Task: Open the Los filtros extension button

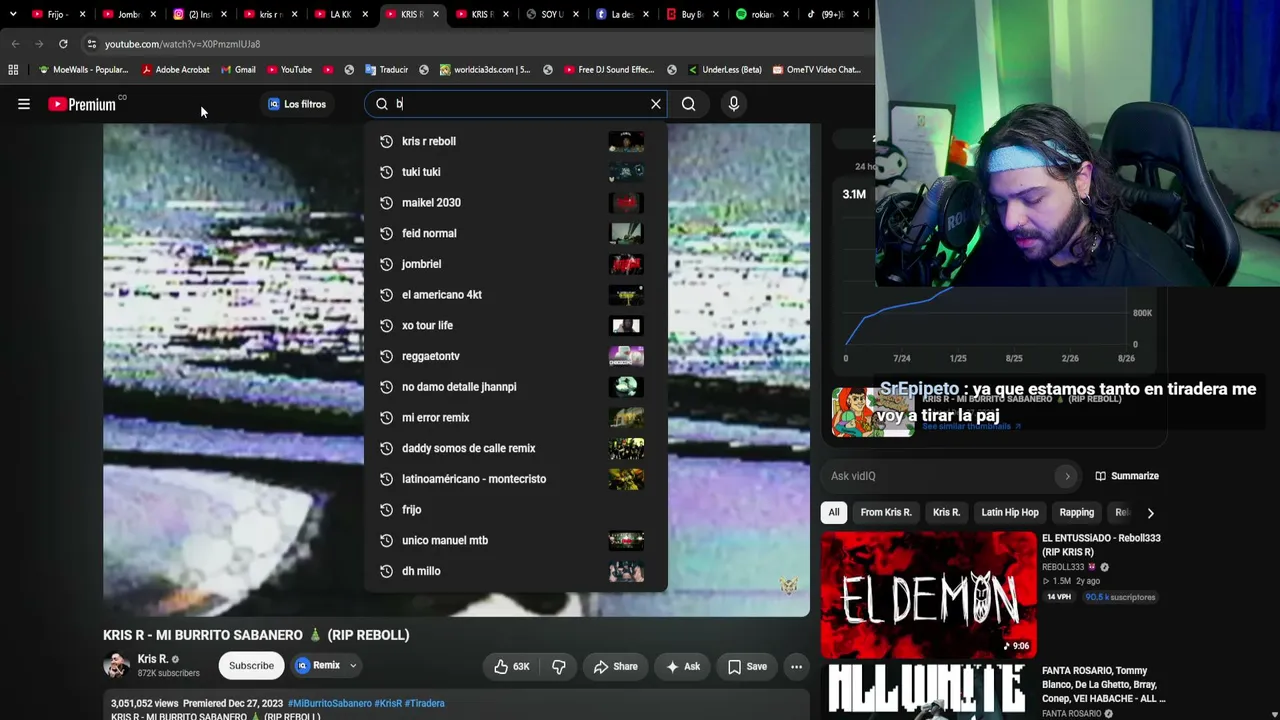Action: (297, 104)
